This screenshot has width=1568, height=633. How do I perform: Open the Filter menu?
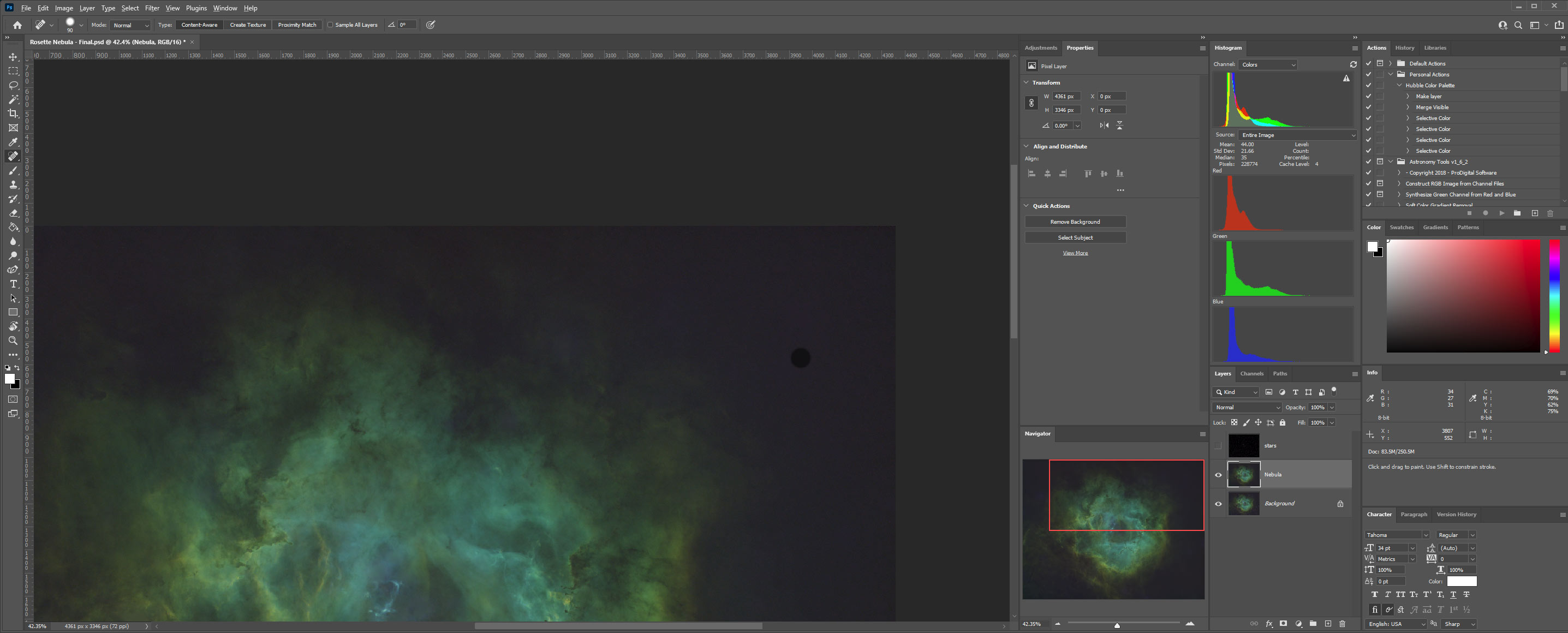[x=152, y=8]
